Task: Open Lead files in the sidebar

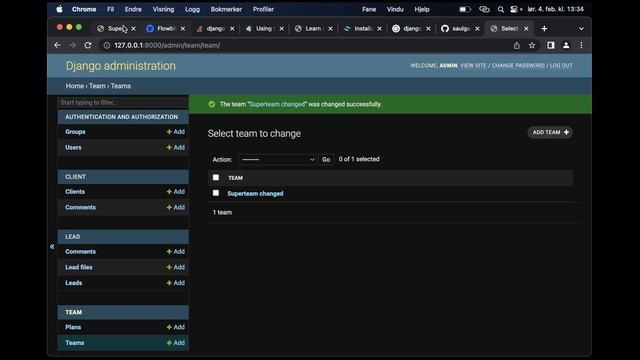Action: 79,267
